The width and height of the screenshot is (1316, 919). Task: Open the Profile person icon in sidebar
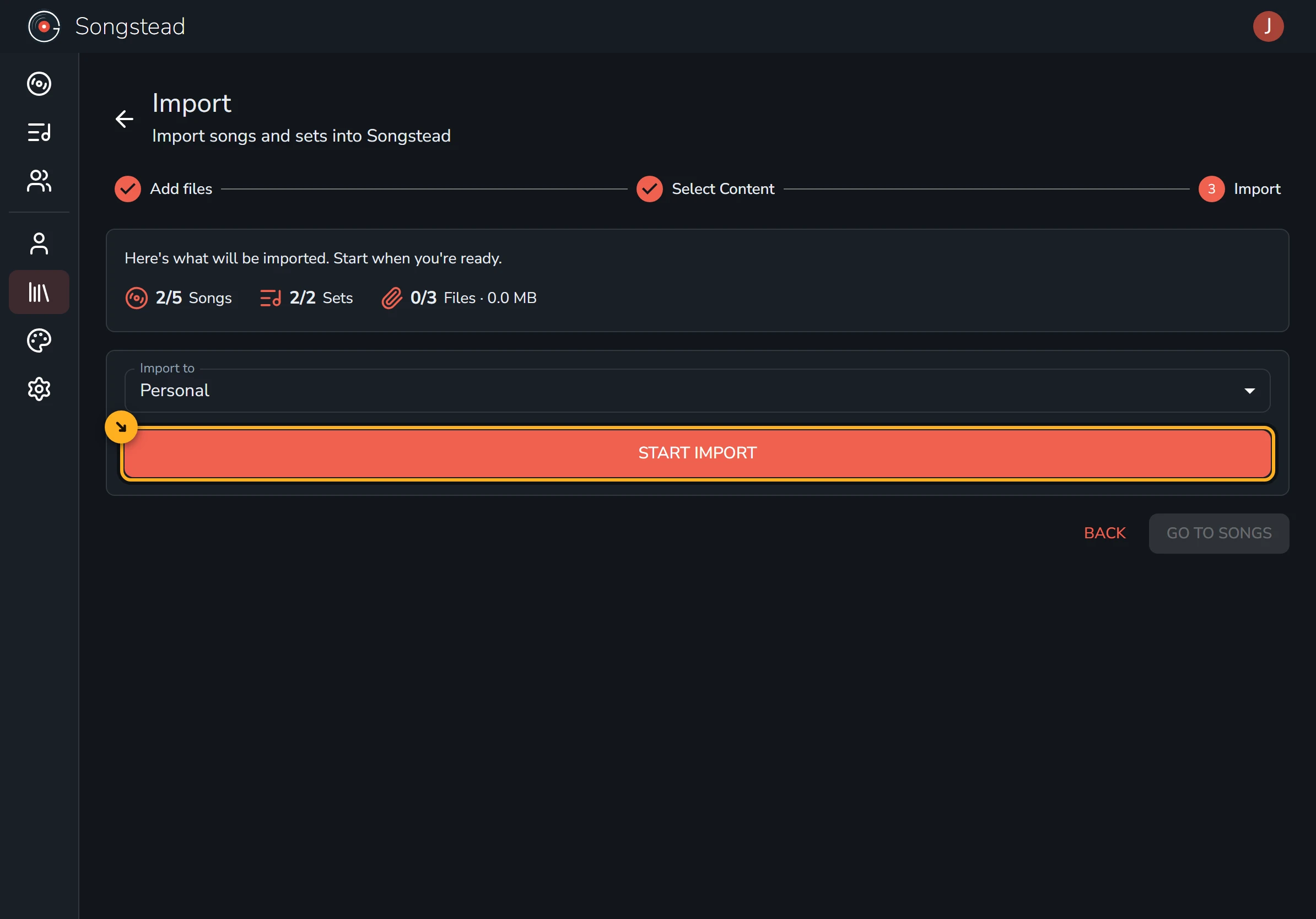pyautogui.click(x=39, y=244)
